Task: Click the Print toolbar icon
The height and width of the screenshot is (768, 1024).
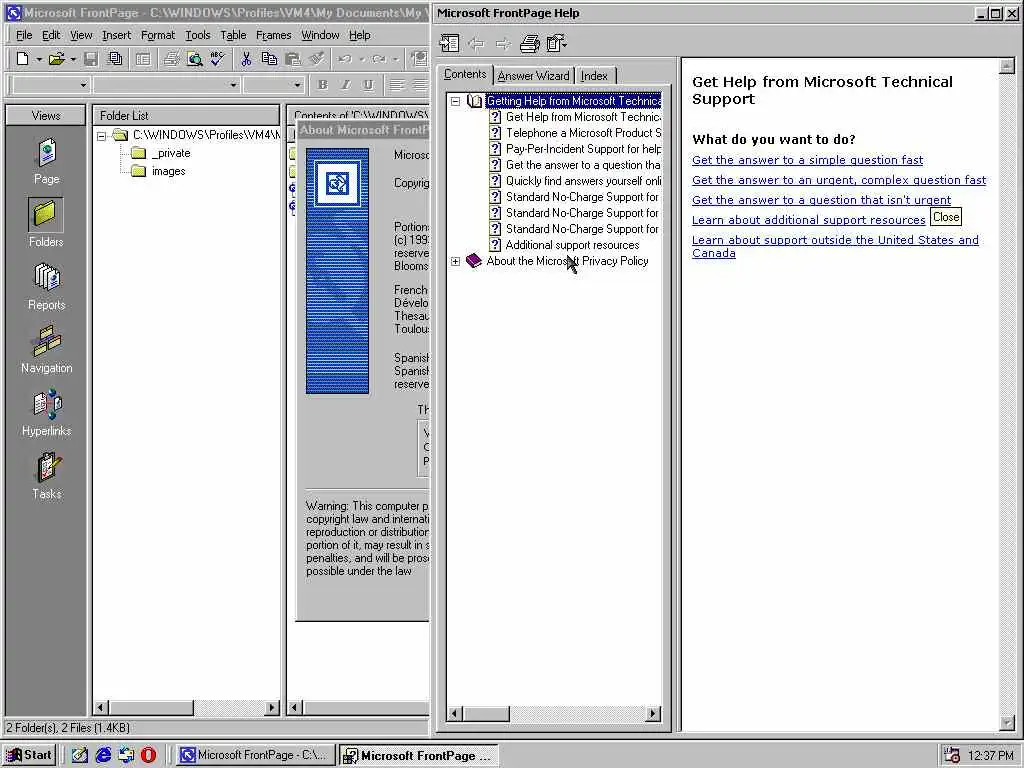Action: [x=171, y=59]
